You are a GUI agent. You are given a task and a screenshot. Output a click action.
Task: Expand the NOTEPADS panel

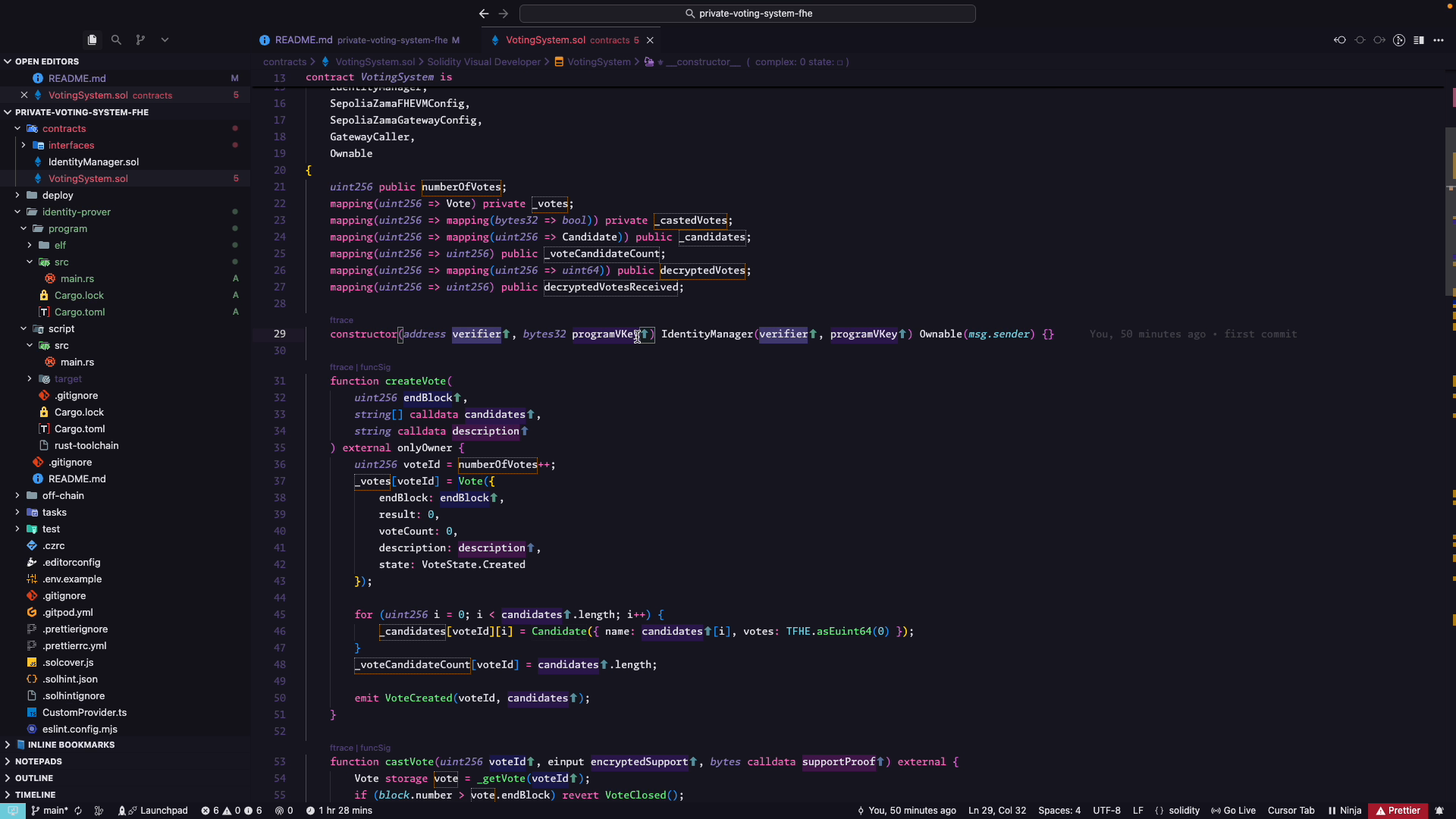pos(125,761)
